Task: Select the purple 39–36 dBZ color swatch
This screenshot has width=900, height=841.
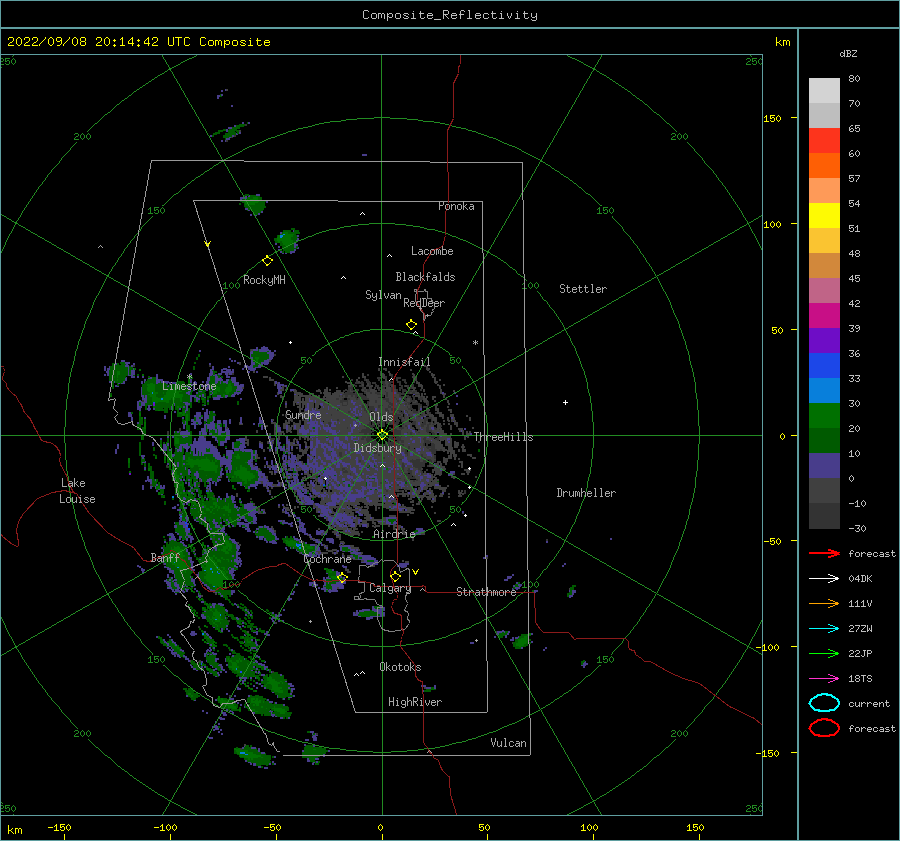Action: coord(824,340)
